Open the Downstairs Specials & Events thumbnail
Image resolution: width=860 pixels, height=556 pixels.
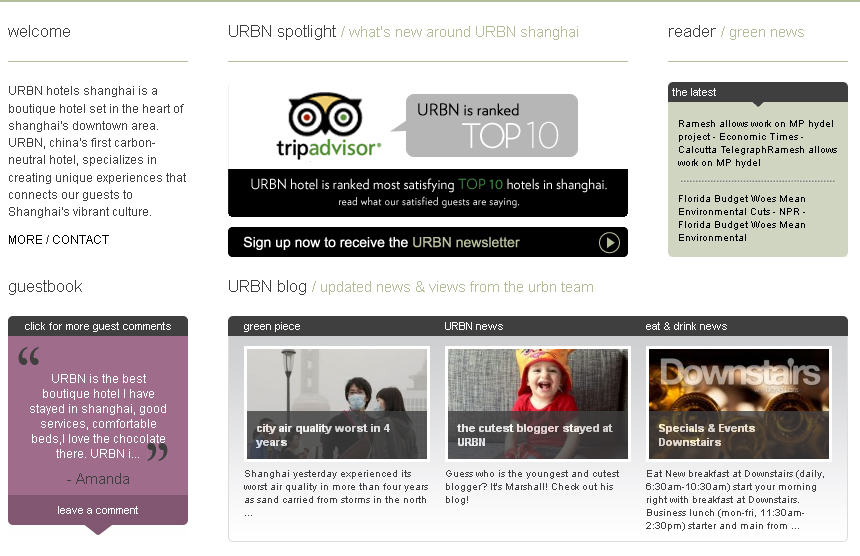point(739,404)
